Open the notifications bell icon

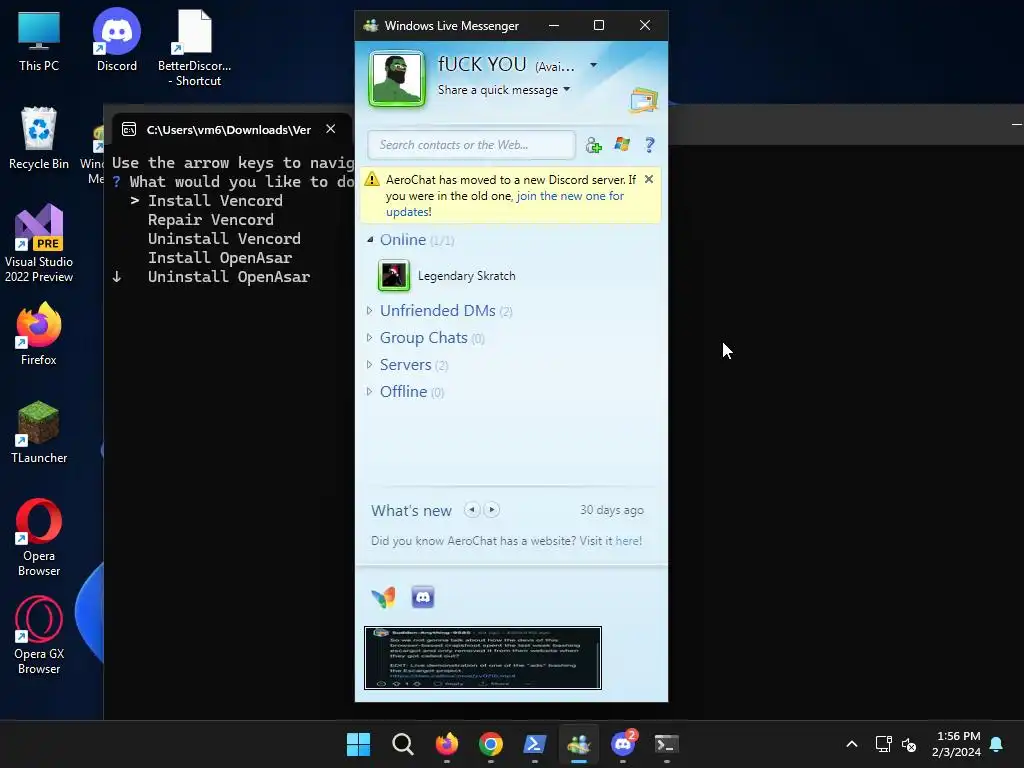coord(997,744)
